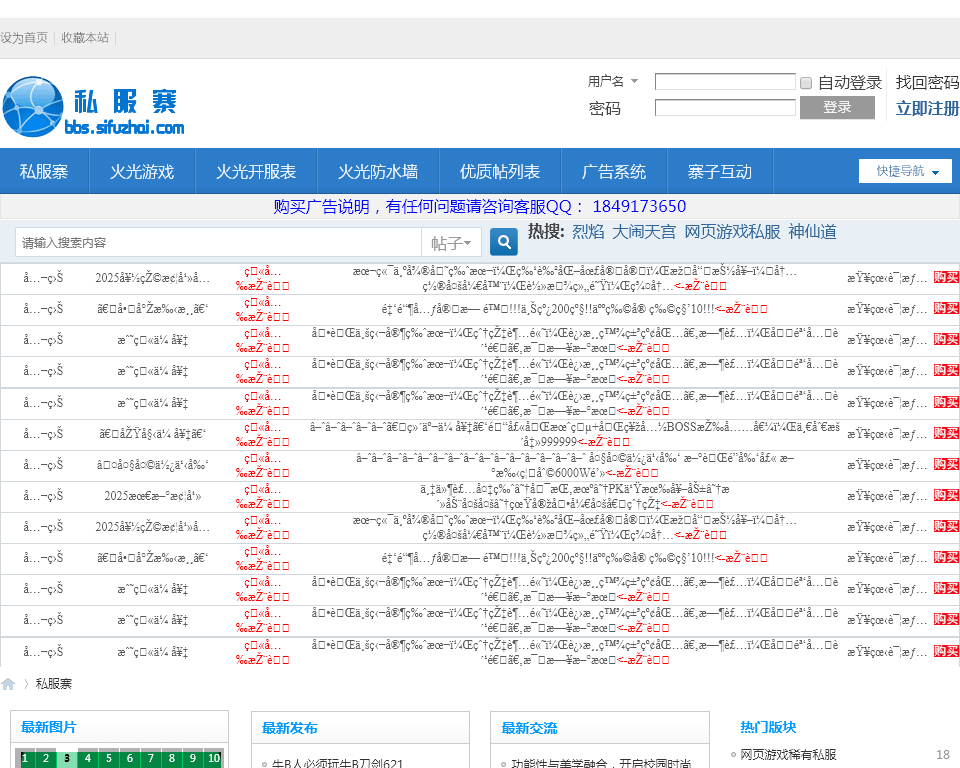Open the 私服寨 navigation tab
Image resolution: width=960 pixels, height=768 pixels.
pyautogui.click(x=44, y=171)
